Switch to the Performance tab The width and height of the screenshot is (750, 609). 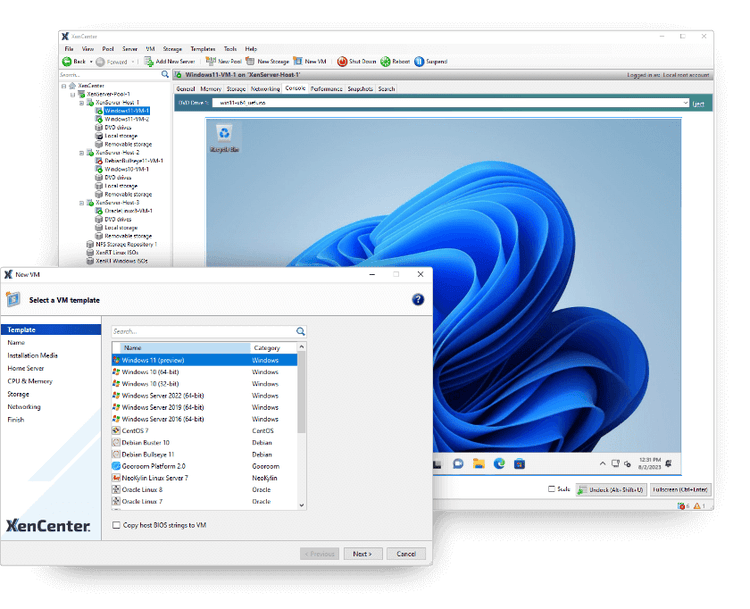tap(326, 89)
